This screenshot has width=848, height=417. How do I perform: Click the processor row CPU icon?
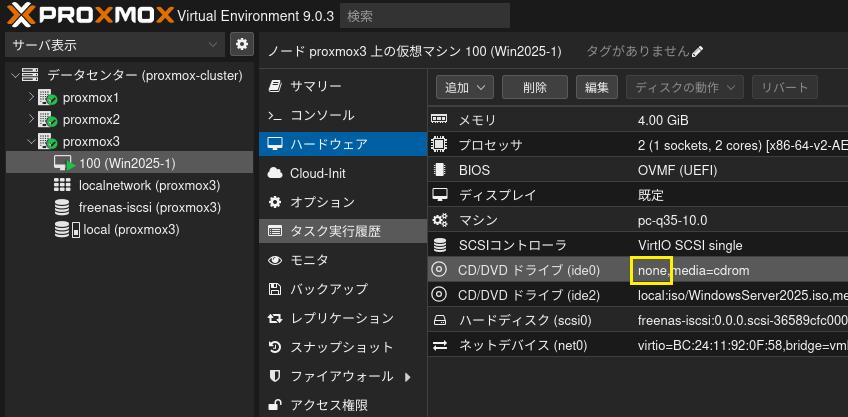439,144
